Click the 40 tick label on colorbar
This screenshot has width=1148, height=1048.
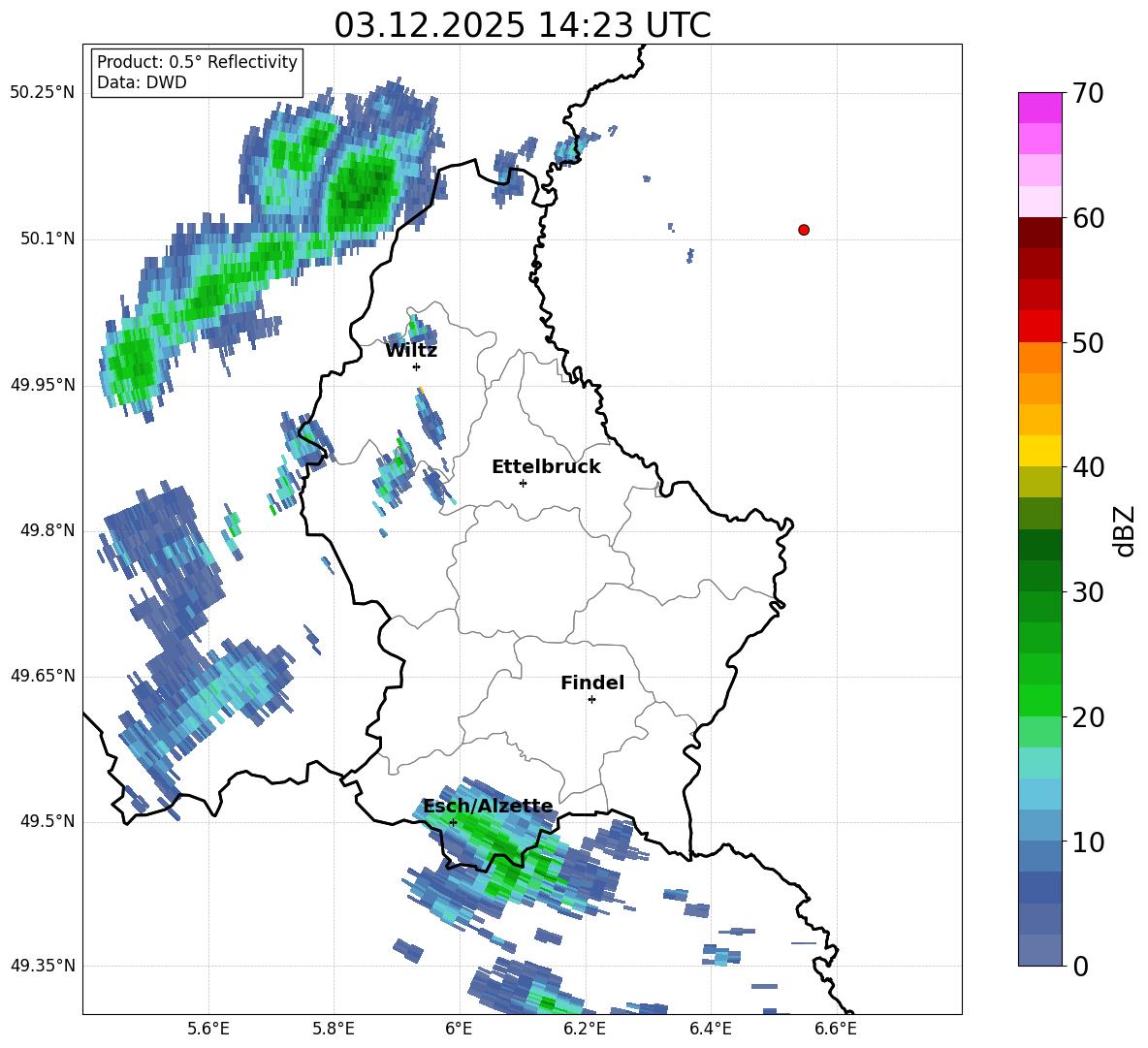(x=1088, y=467)
